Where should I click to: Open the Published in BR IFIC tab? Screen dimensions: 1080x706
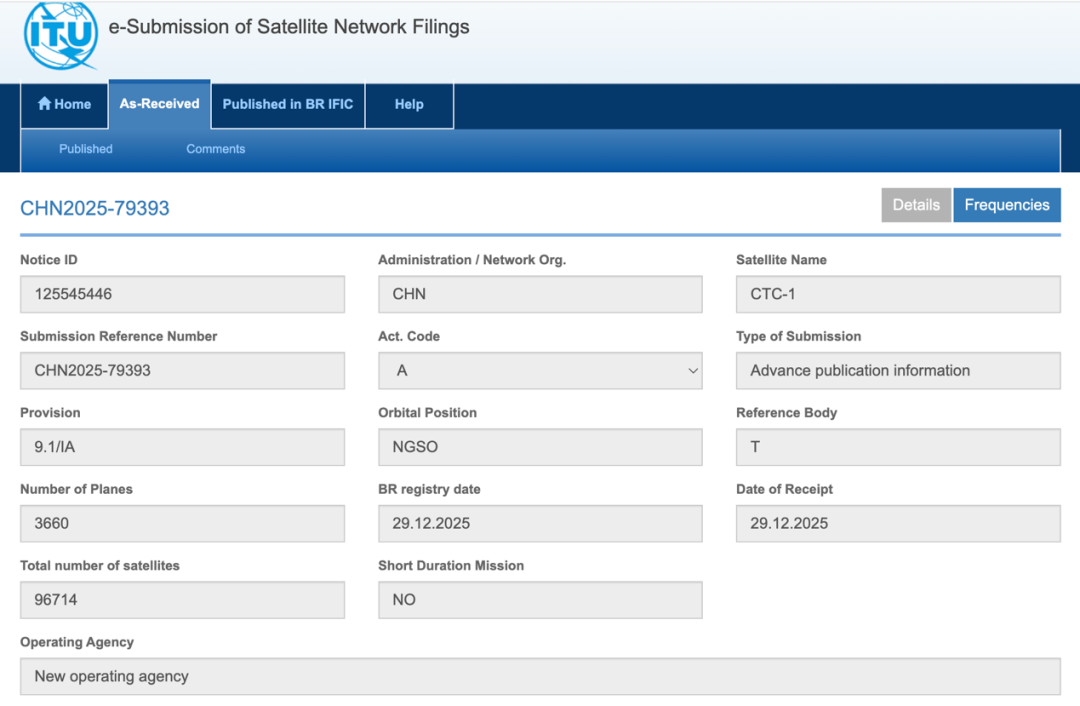click(x=287, y=104)
